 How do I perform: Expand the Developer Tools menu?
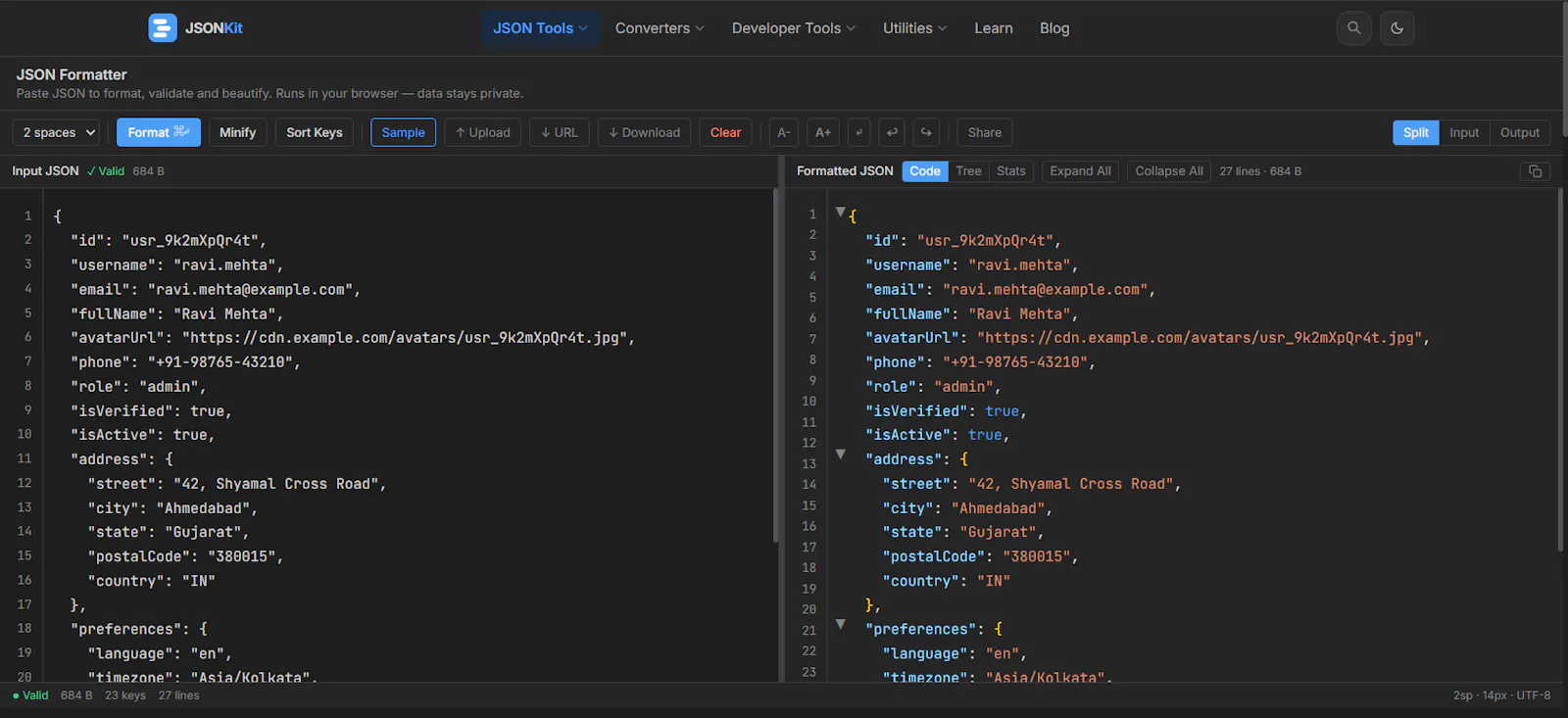point(793,27)
